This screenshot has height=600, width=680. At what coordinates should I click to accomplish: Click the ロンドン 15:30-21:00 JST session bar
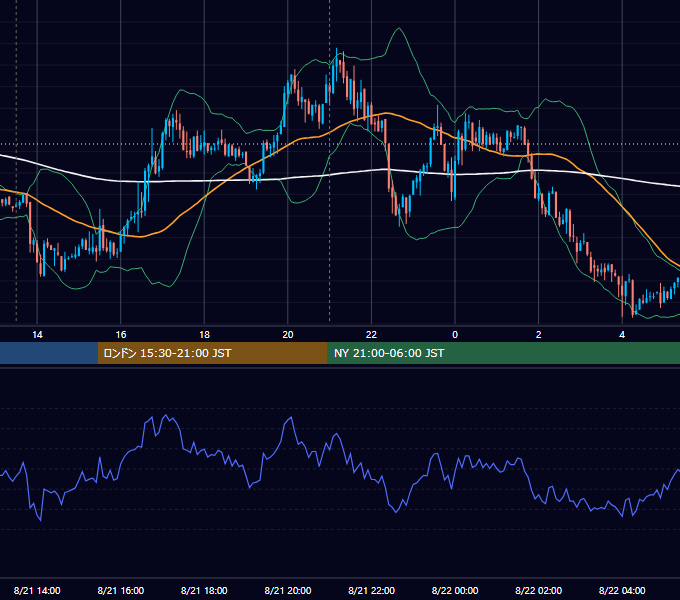tap(212, 353)
